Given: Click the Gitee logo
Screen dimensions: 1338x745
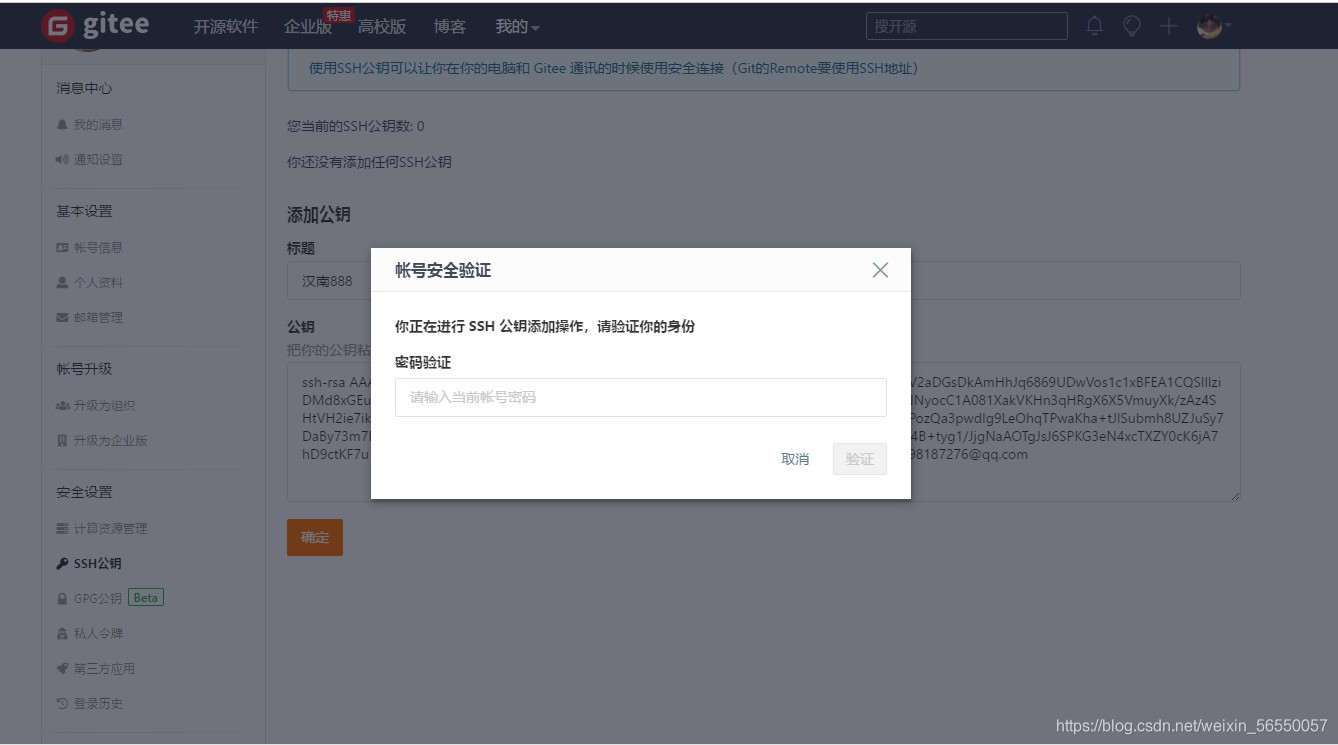Looking at the screenshot, I should coord(96,26).
